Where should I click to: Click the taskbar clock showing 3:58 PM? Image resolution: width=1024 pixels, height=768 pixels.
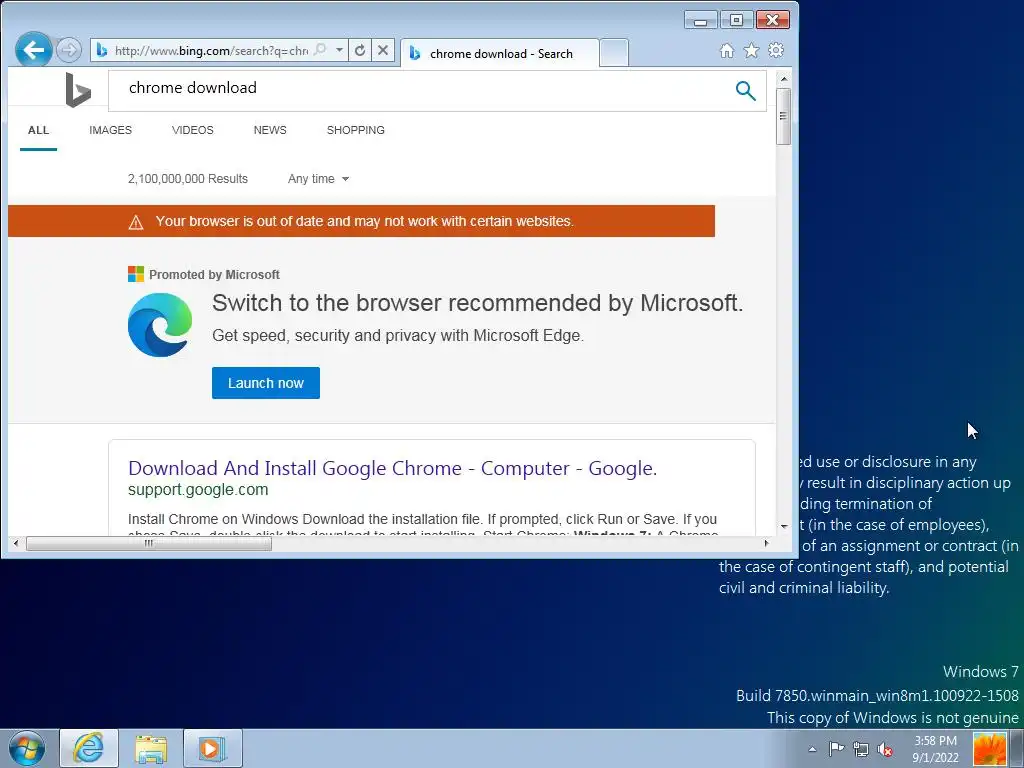point(935,749)
